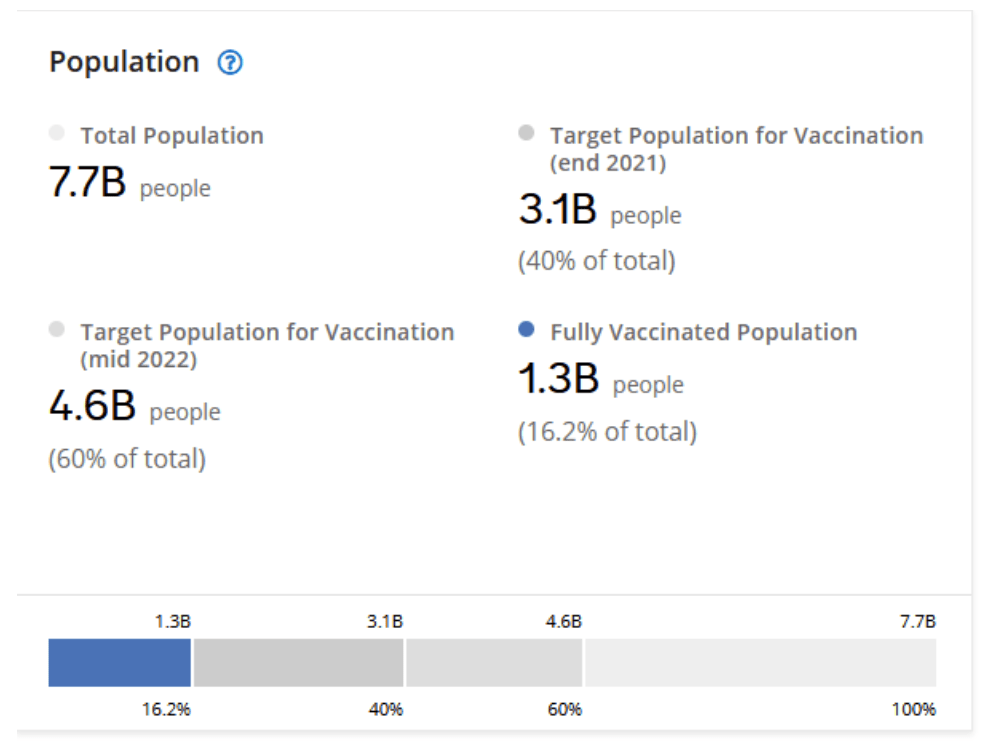Click the 100% label under the bar

[x=913, y=710]
